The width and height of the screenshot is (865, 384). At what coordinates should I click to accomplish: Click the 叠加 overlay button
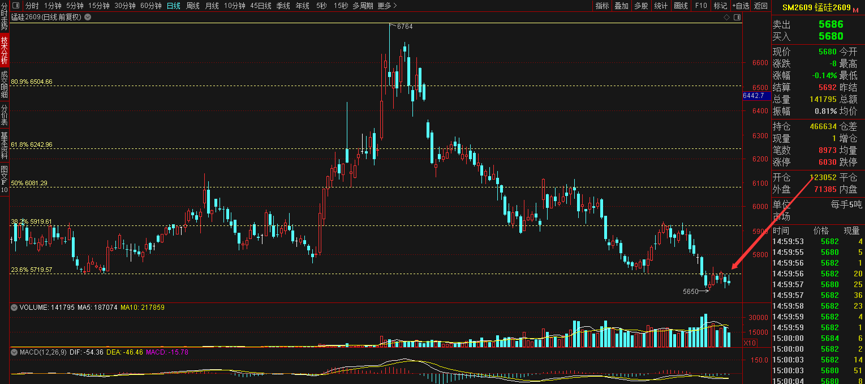click(621, 6)
